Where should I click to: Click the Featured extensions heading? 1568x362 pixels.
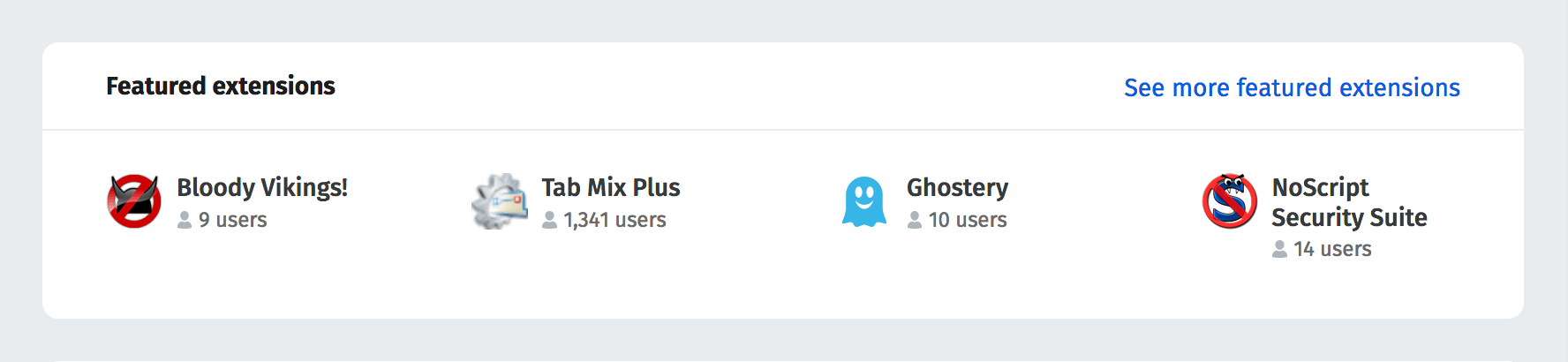[x=221, y=86]
